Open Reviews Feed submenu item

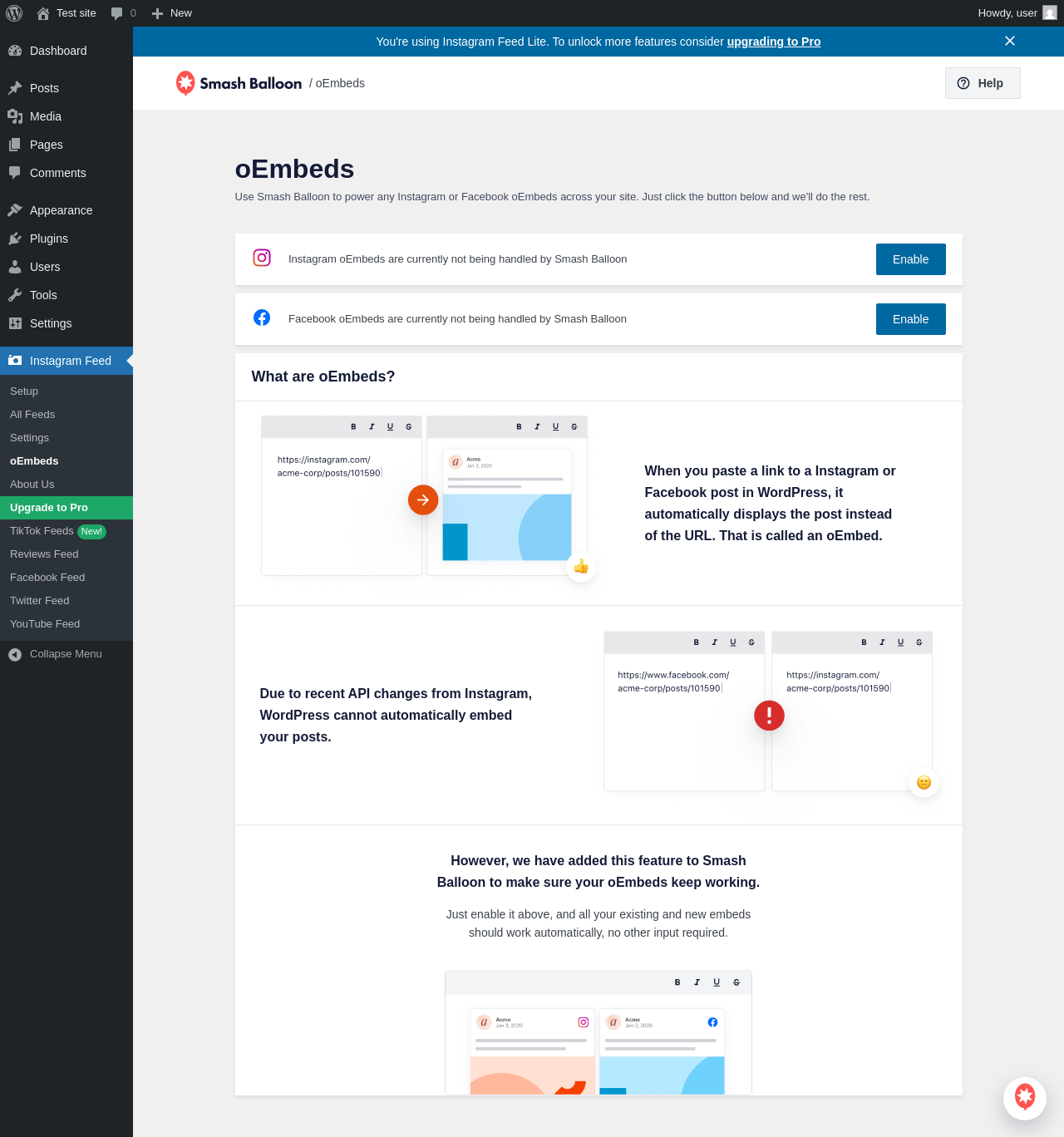coord(66,554)
